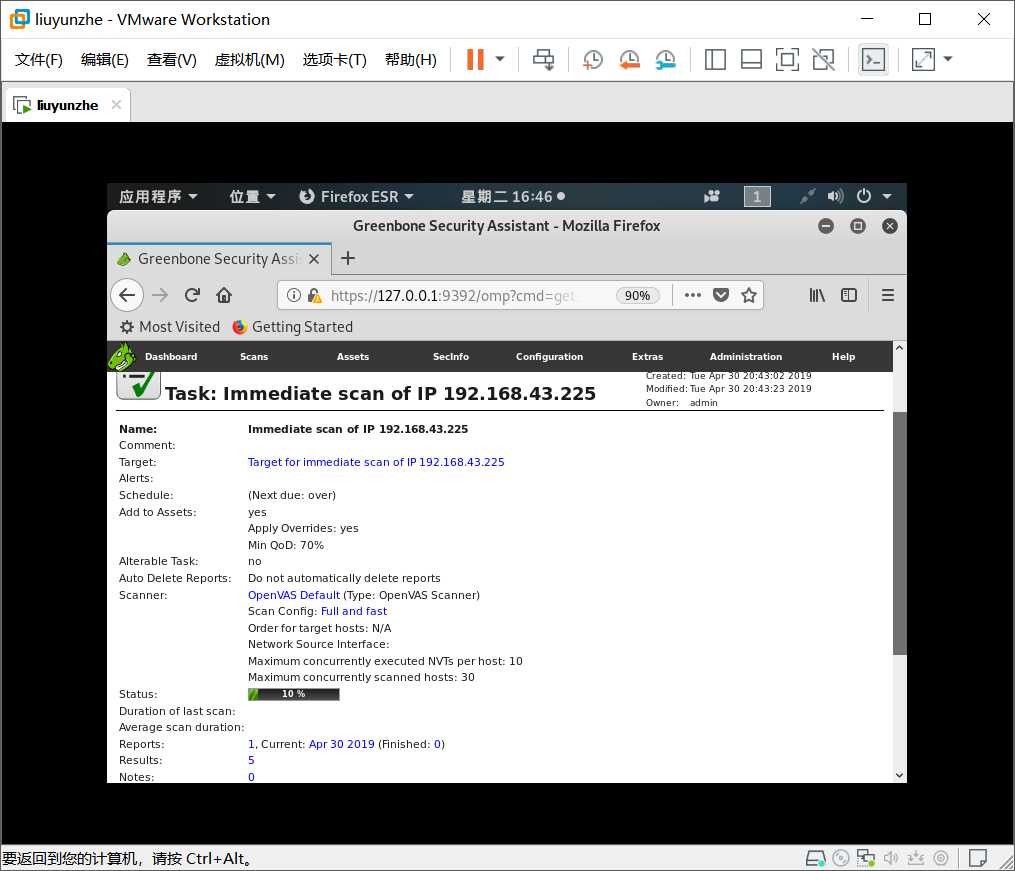
Task: Open the guest power system menu
Action: 873,196
